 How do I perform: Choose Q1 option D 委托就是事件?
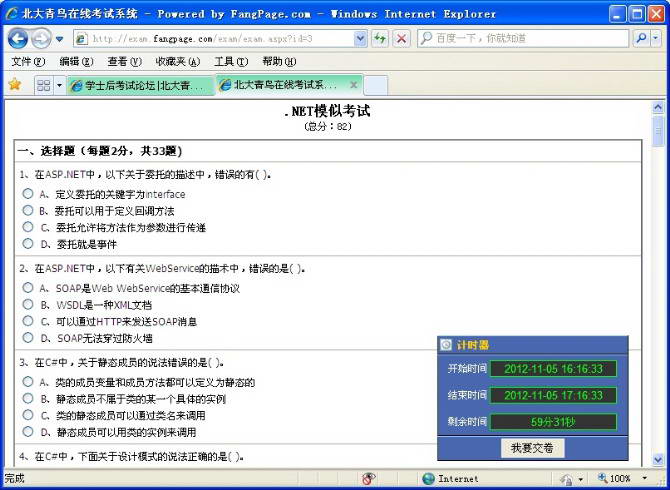(x=28, y=244)
